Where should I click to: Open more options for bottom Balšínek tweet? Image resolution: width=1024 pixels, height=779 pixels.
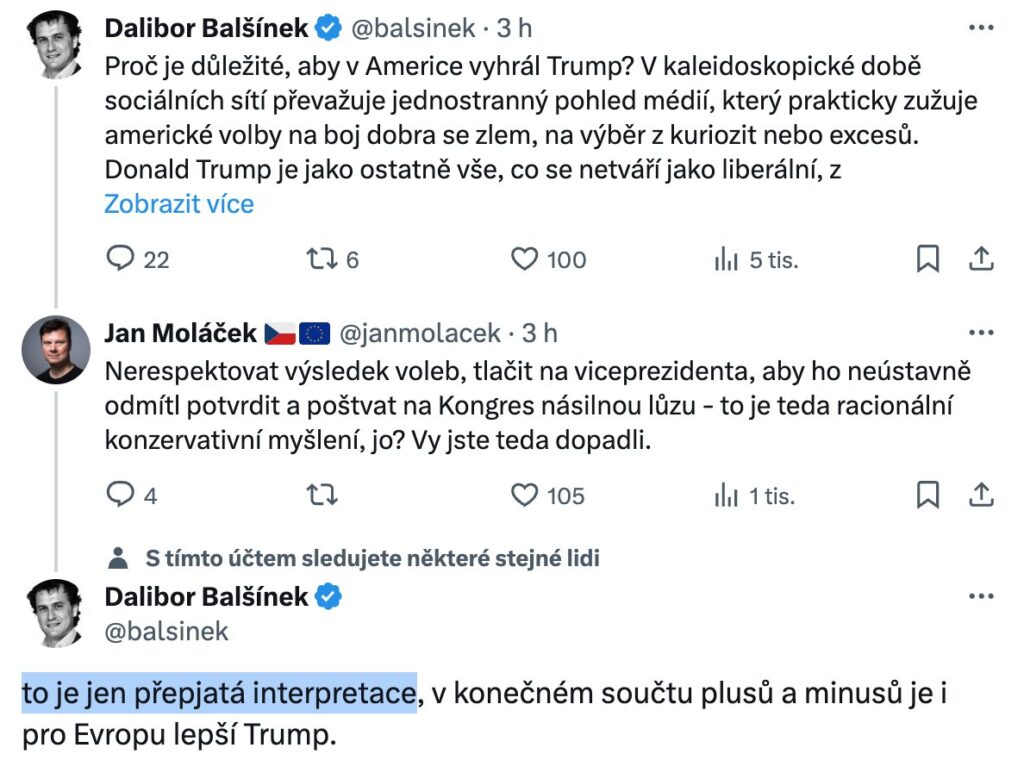click(981, 596)
